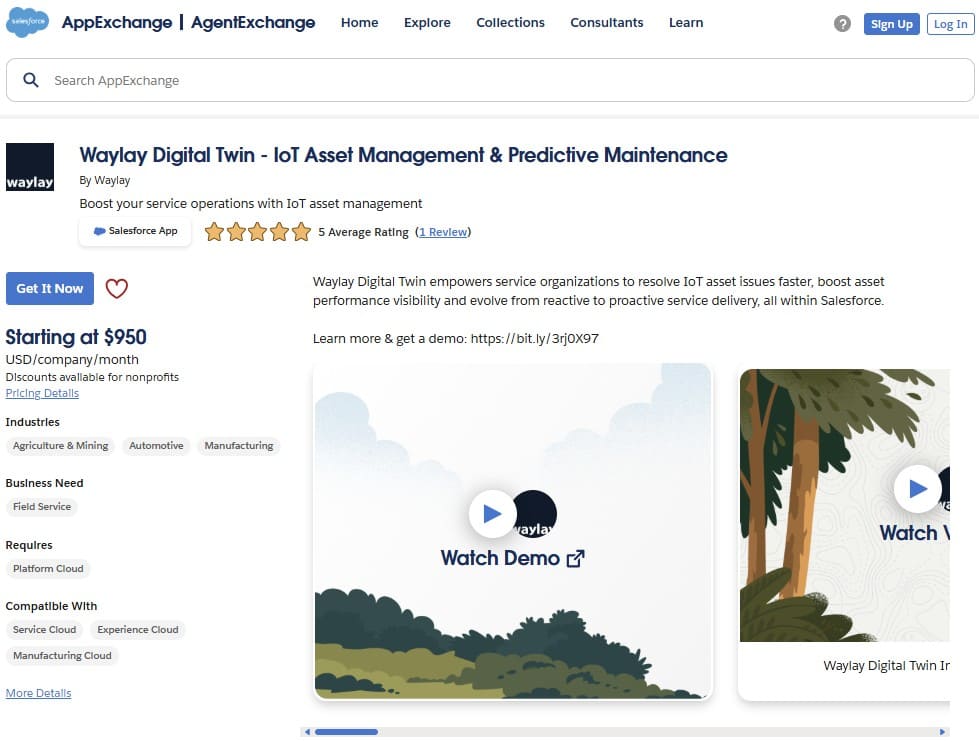Click the search magnifier icon
This screenshot has width=979, height=742.
[x=31, y=80]
